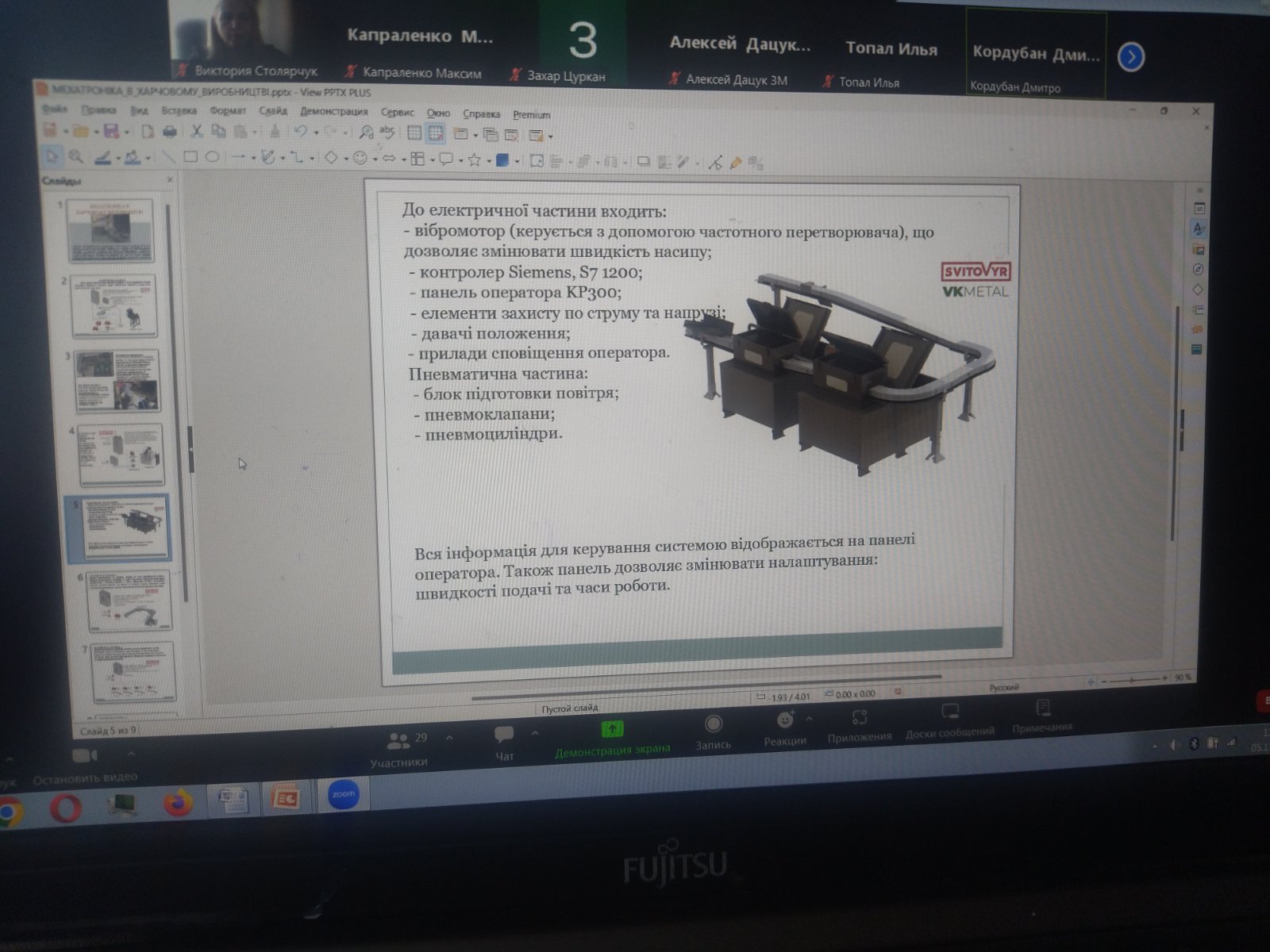Viewport: 1270px width, 952px height.
Task: Select the arrow selection tool
Action: (x=52, y=157)
